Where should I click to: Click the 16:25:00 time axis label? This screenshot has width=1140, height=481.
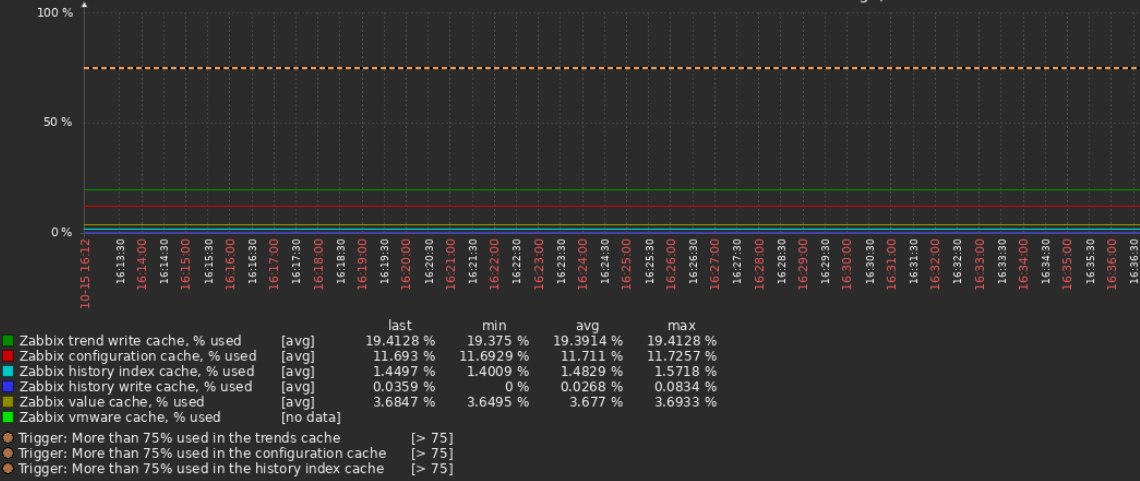point(627,264)
